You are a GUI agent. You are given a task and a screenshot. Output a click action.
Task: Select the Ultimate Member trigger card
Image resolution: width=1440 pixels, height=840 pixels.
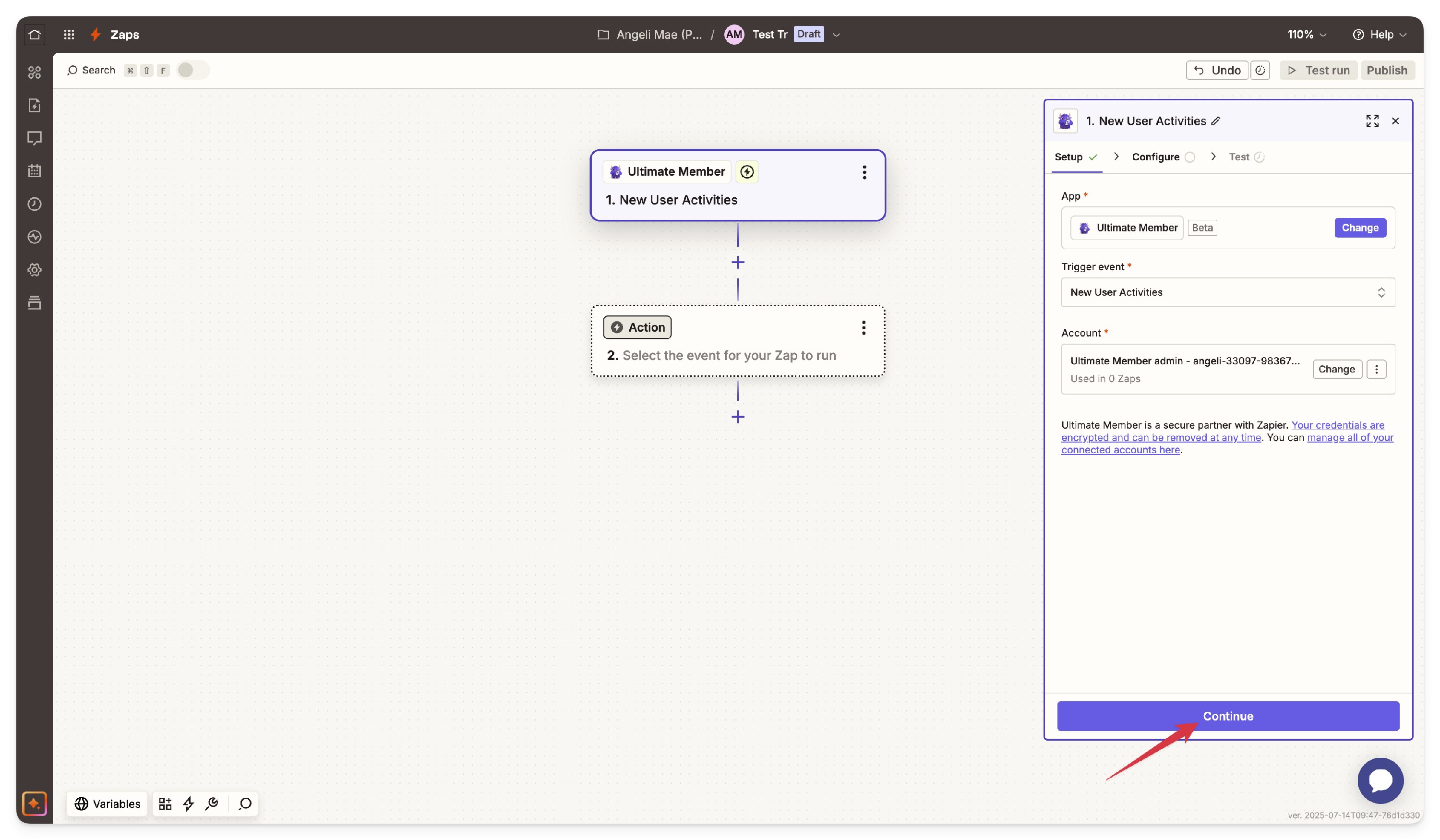pos(737,185)
